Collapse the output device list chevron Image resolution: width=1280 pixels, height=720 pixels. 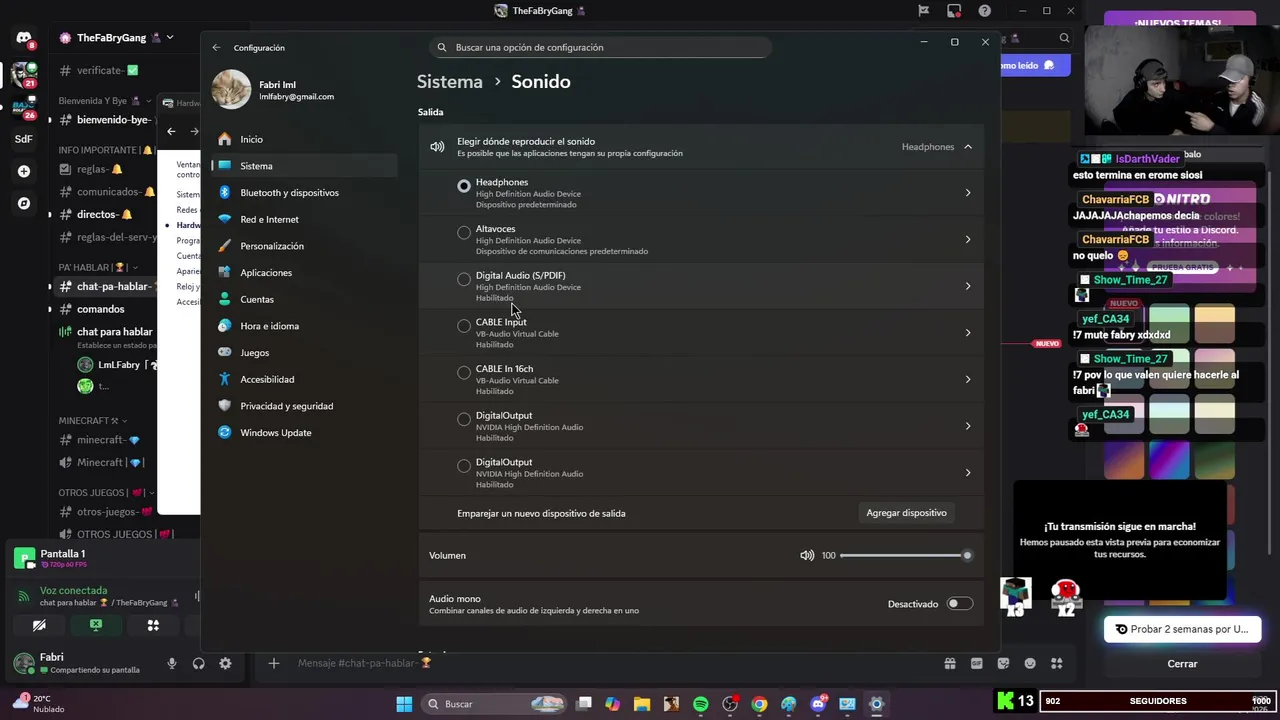968,147
